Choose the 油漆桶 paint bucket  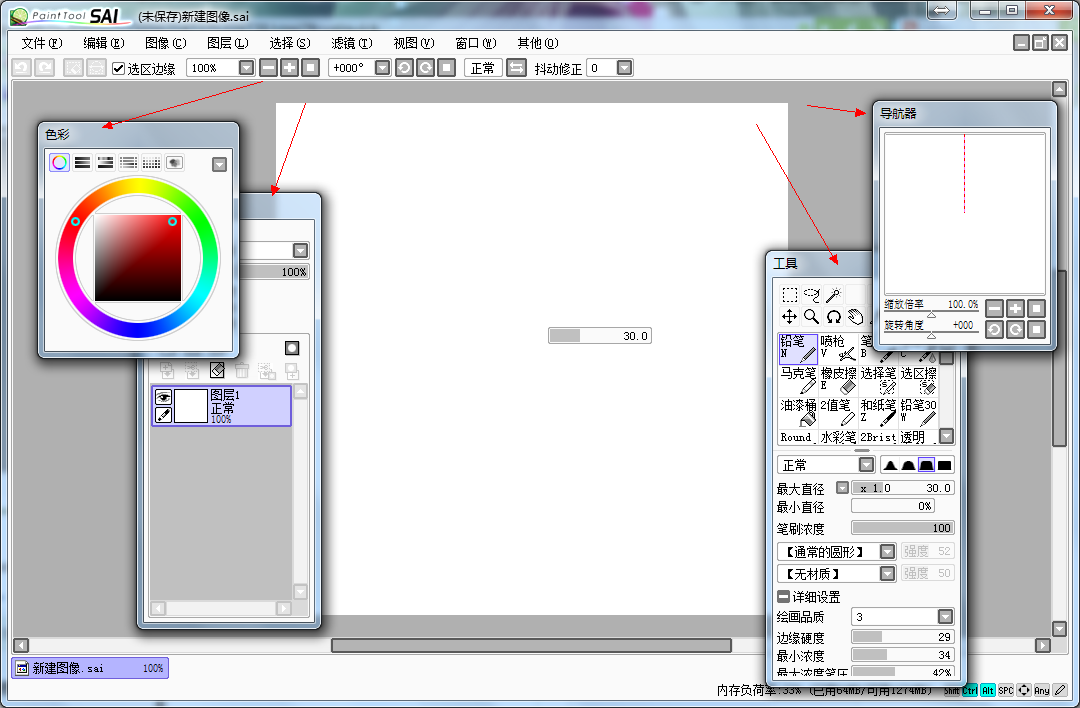coord(798,412)
